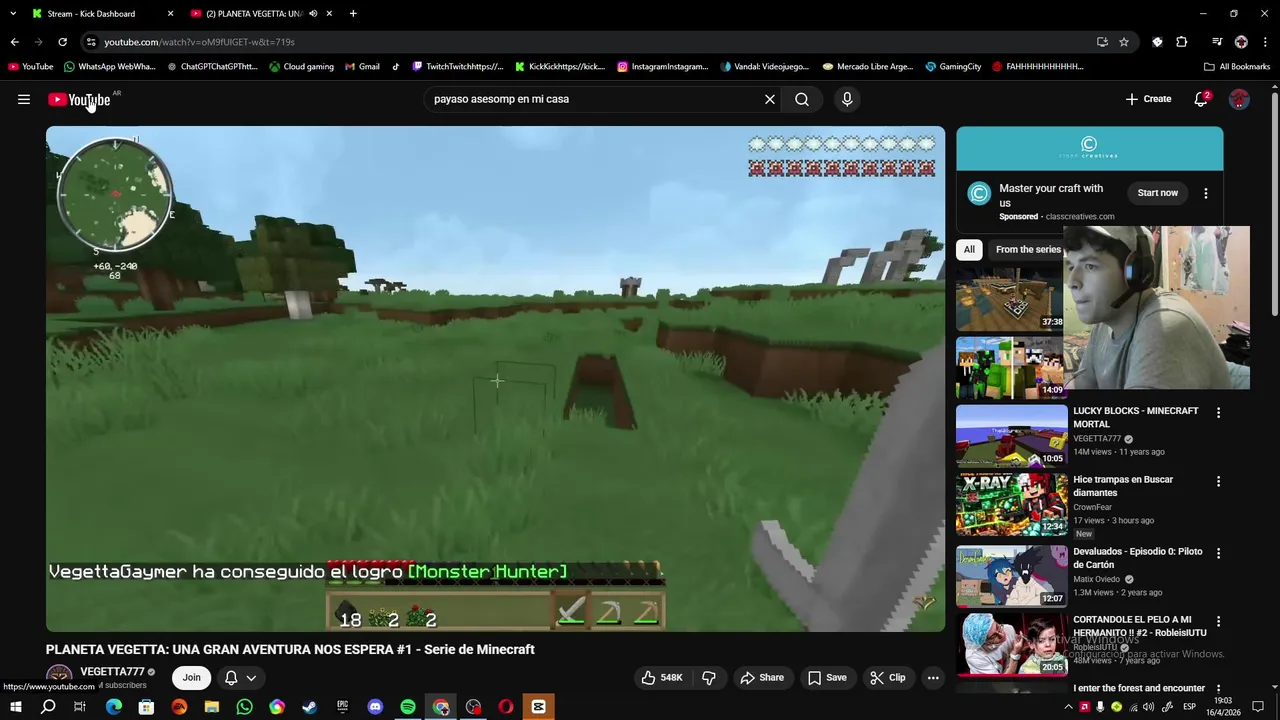The image size is (1280, 720).
Task: Open the notifications bell in header
Action: pos(1201,99)
